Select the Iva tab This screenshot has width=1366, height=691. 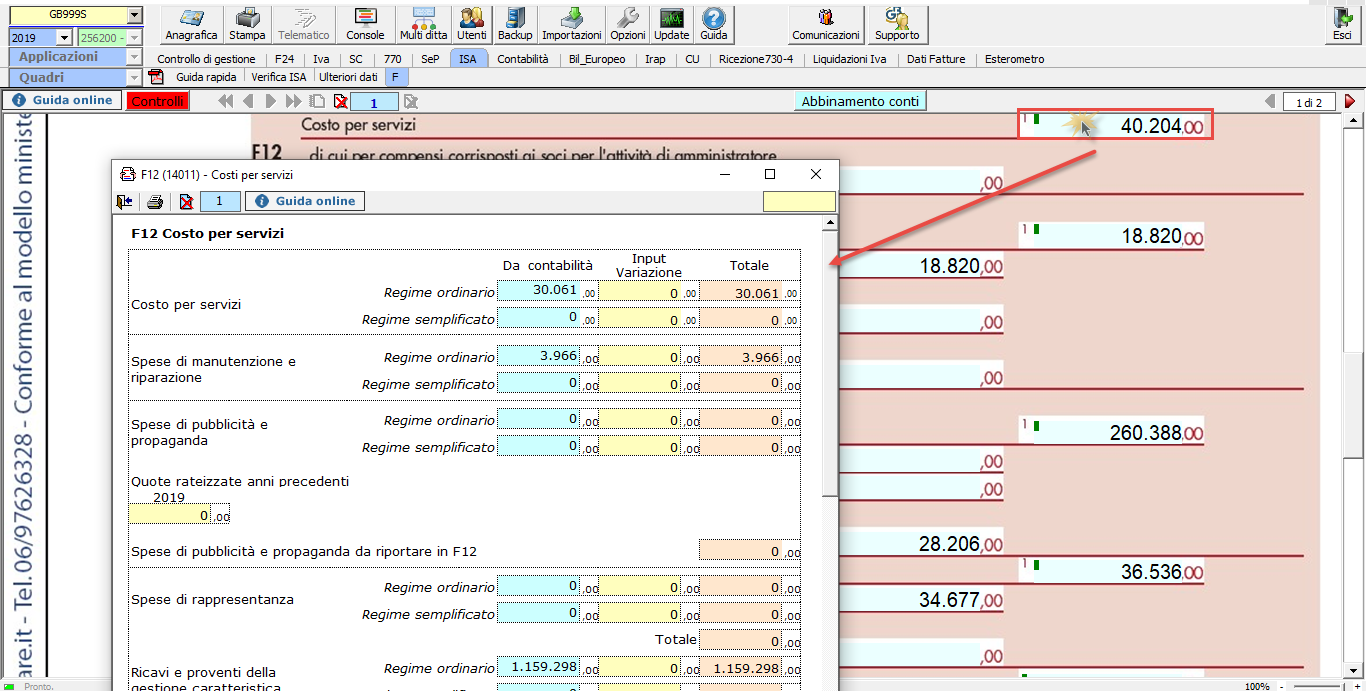click(321, 59)
